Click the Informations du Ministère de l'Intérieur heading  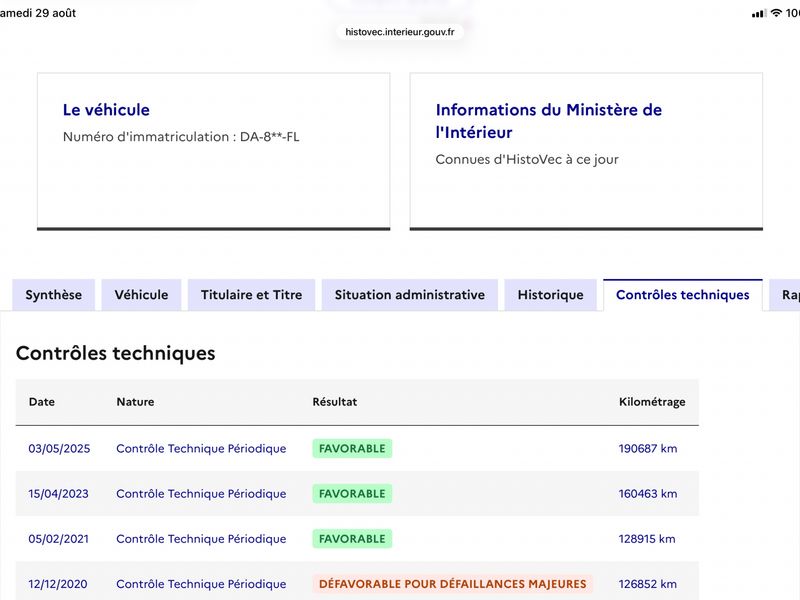coord(548,121)
